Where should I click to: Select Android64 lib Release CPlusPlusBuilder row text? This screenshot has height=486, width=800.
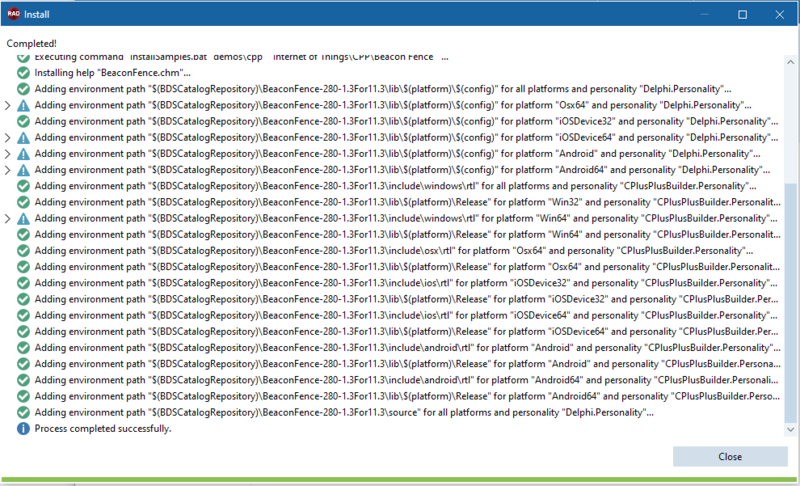coord(407,396)
